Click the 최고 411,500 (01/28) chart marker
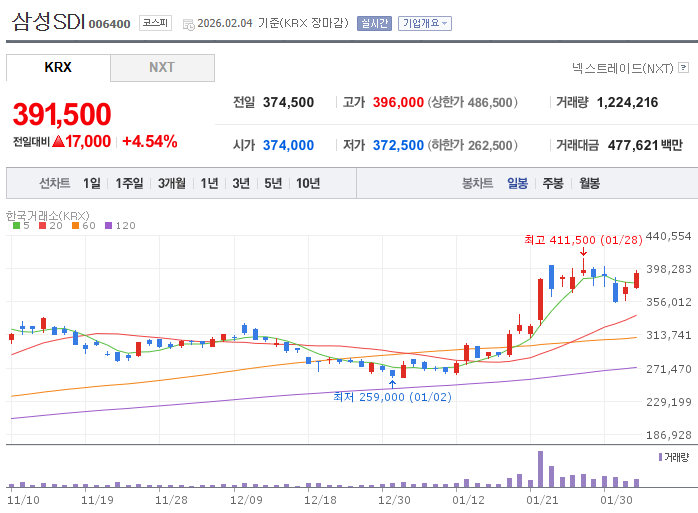698x513 pixels. point(583,240)
